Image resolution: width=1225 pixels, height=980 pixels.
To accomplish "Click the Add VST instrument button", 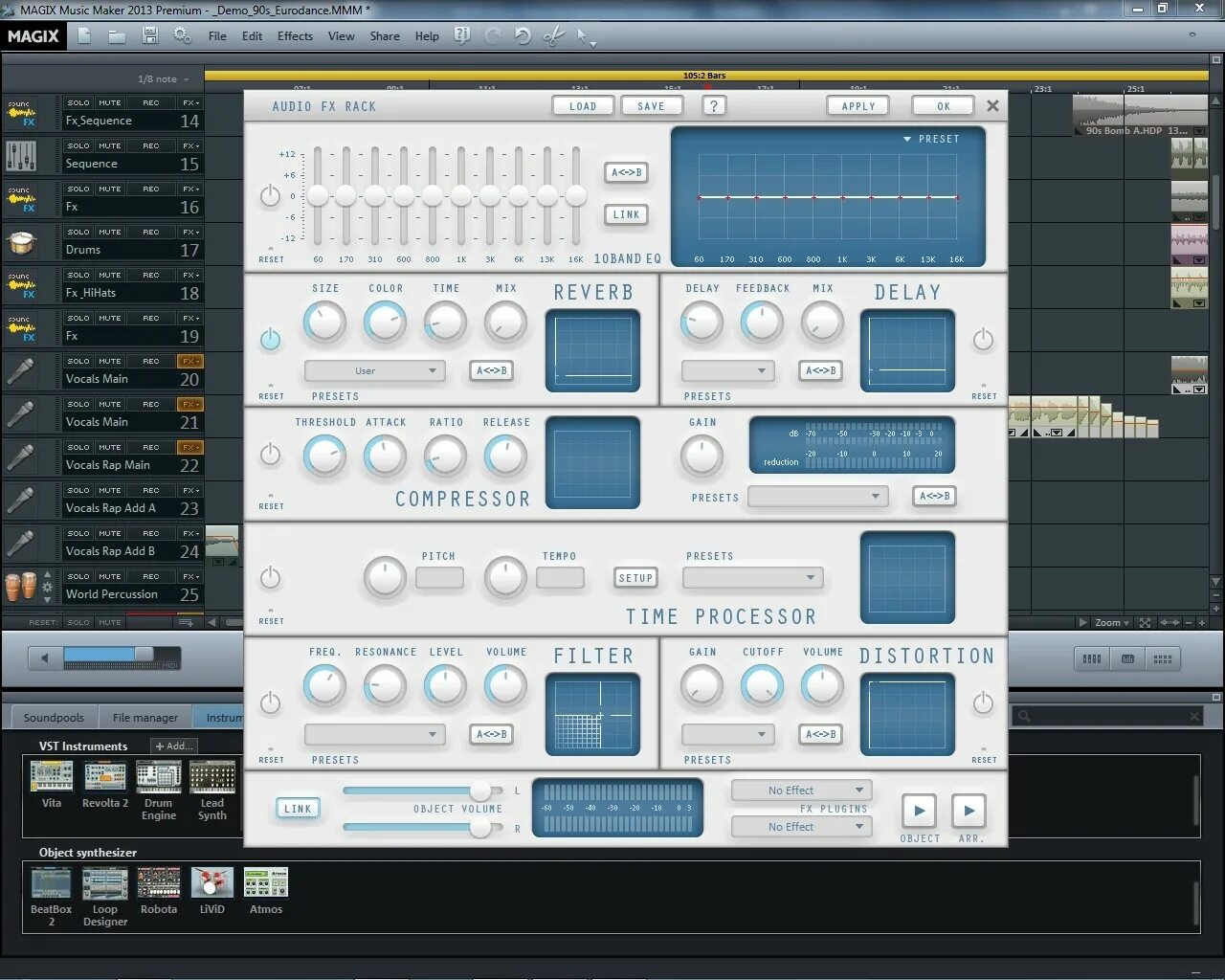I will coord(175,746).
